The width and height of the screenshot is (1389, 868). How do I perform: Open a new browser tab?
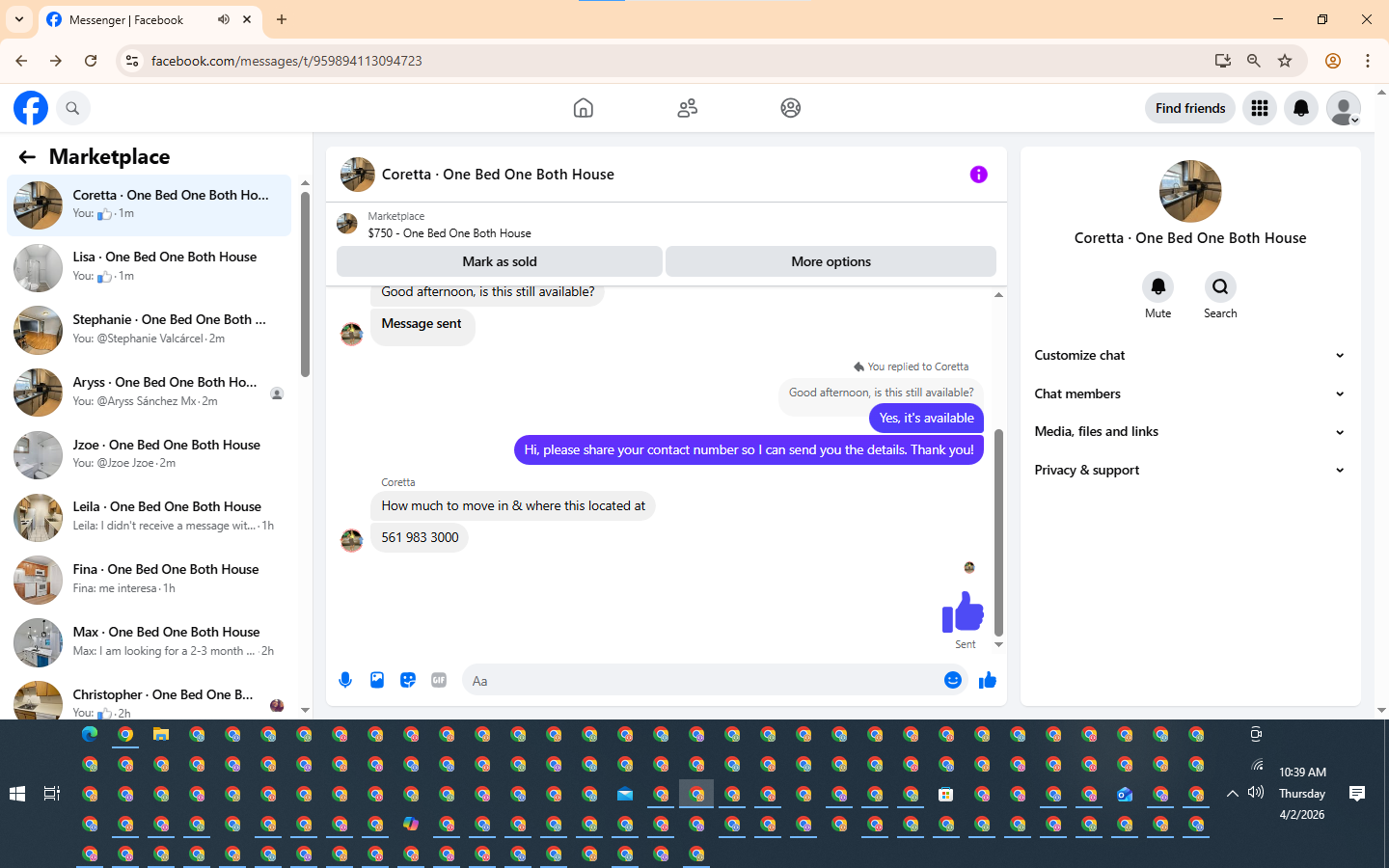pos(282,19)
